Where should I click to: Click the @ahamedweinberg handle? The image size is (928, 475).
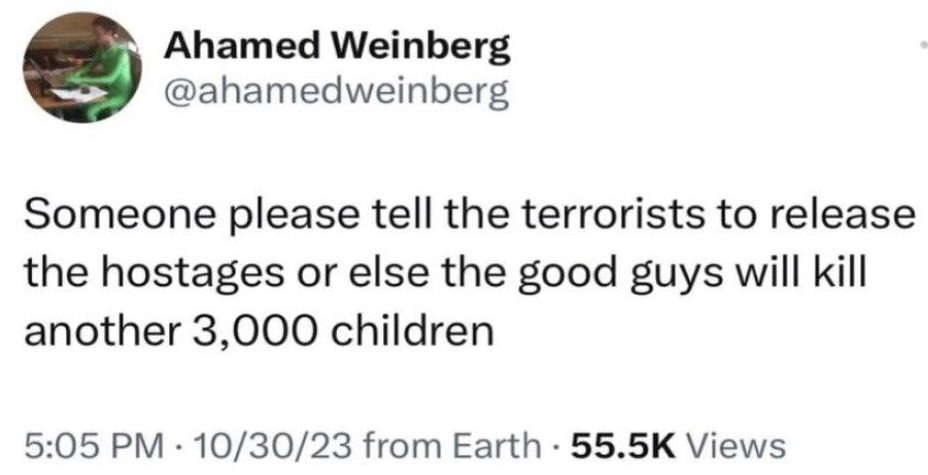(x=336, y=92)
